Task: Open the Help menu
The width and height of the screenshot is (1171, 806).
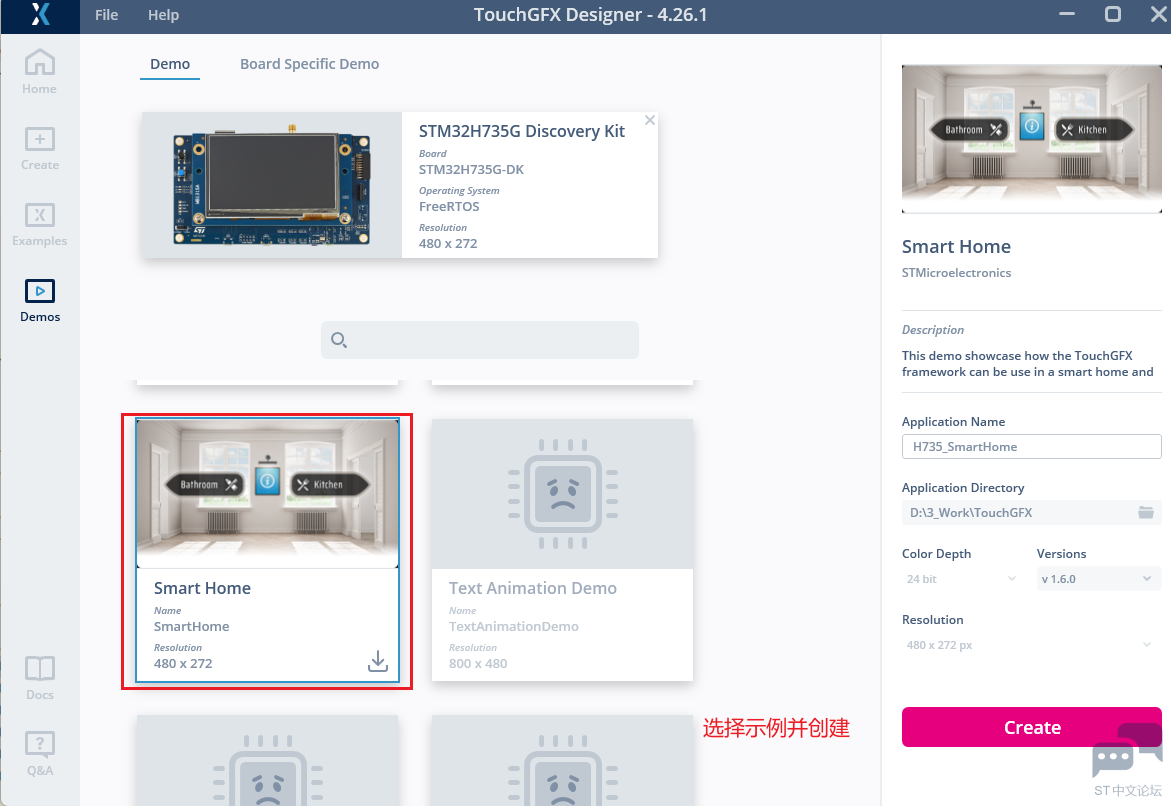Action: (163, 15)
